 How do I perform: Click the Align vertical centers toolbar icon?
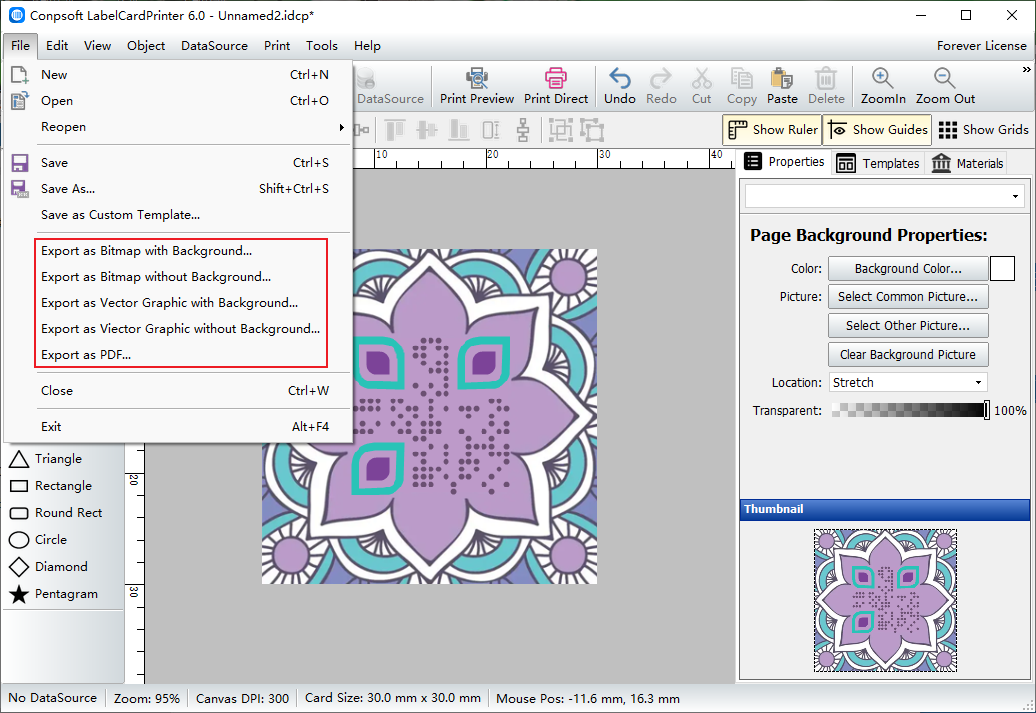click(x=427, y=130)
